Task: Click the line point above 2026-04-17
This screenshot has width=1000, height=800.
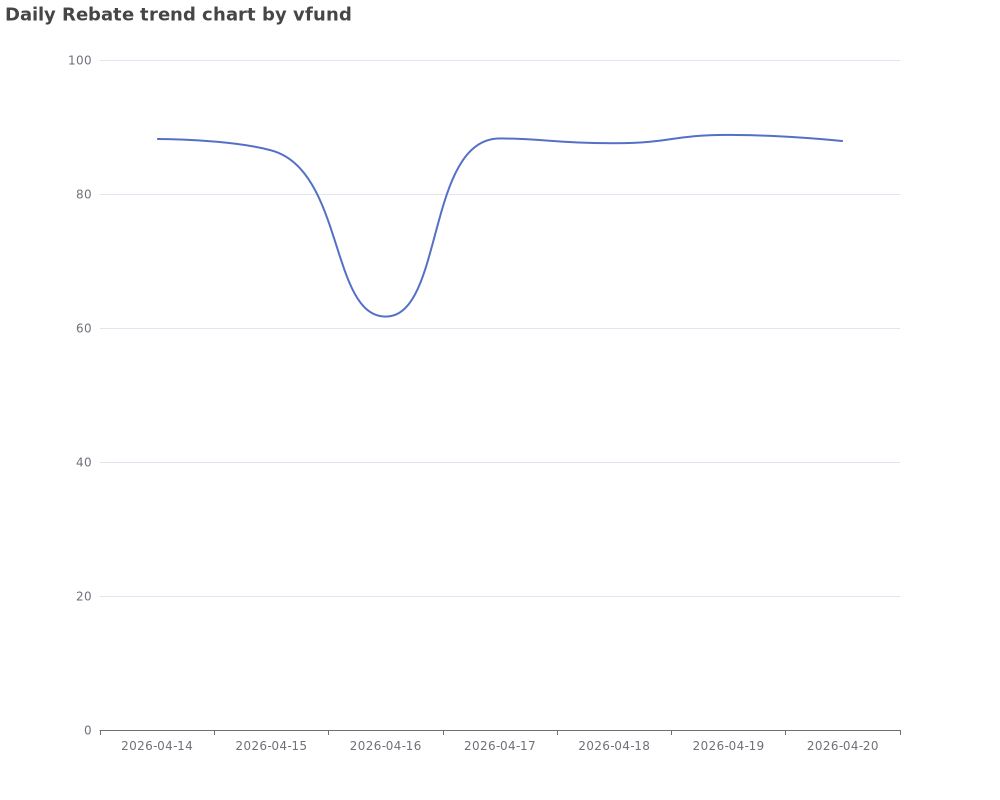Action: [499, 138]
